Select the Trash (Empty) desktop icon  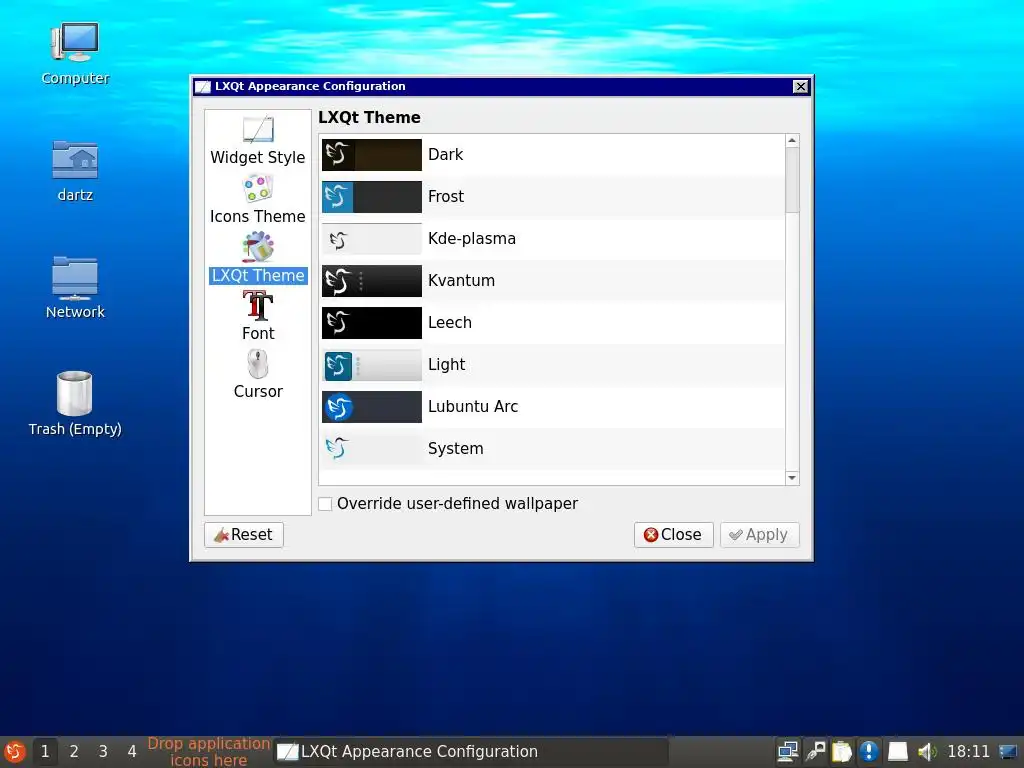click(x=75, y=404)
